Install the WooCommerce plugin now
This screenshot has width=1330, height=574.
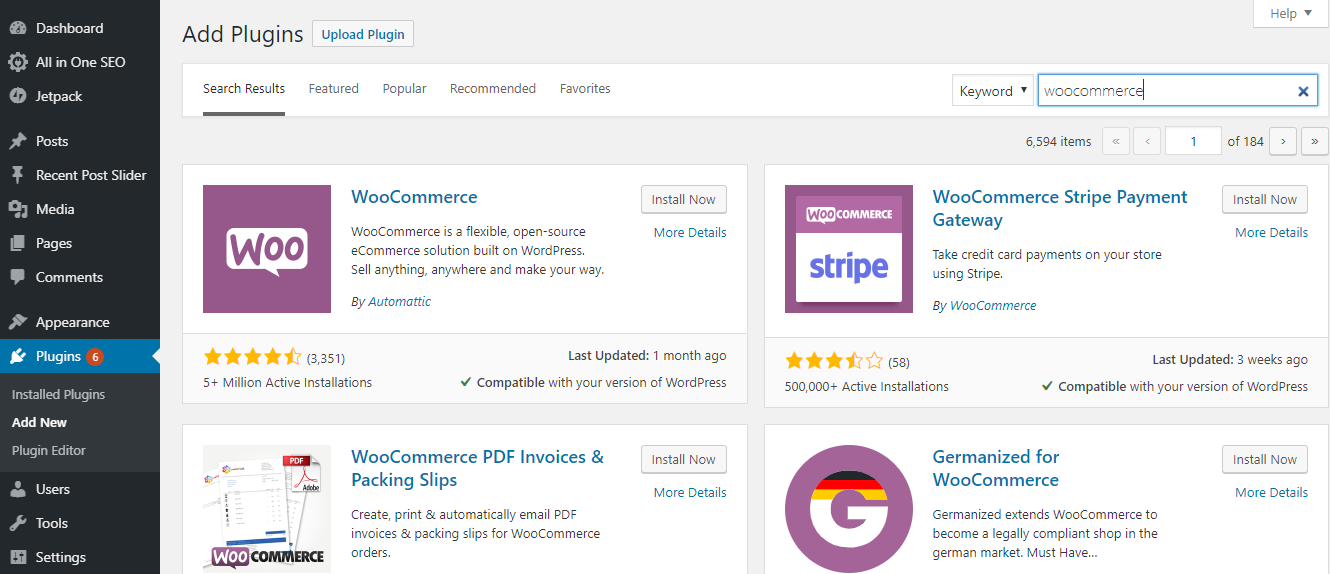pos(683,199)
